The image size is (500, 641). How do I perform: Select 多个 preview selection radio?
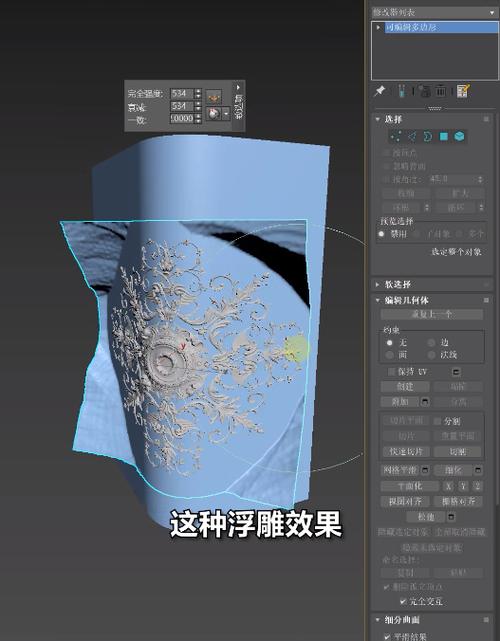tap(459, 234)
